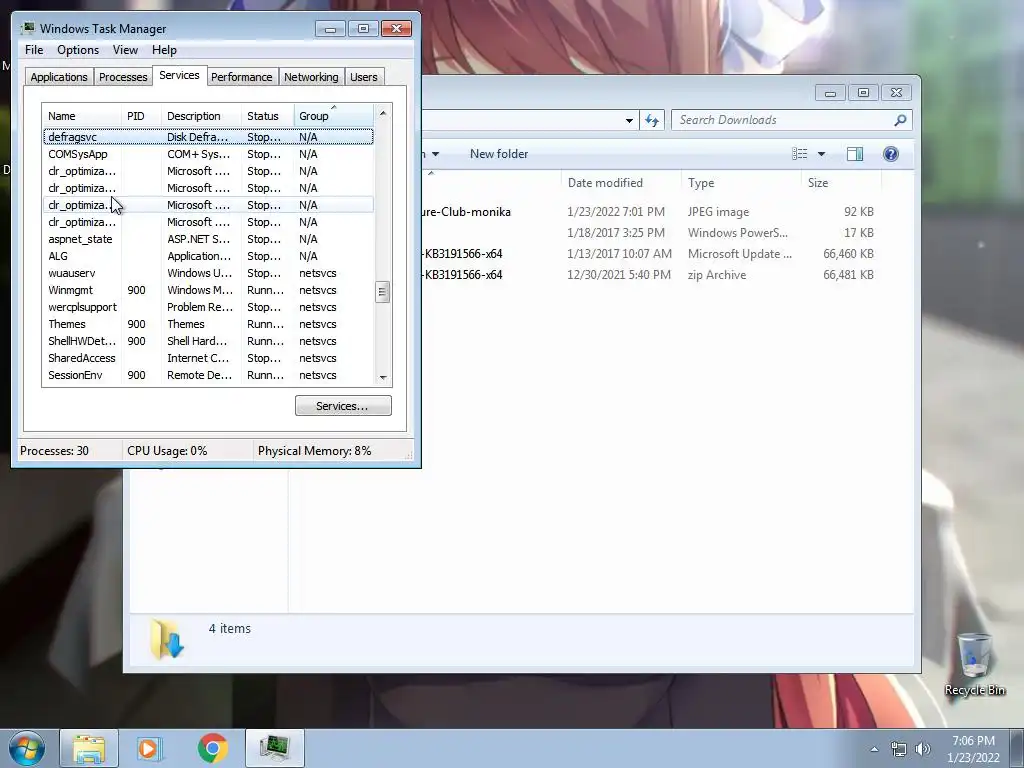1024x768 pixels.
Task: Open the Recycle Bin desktop icon
Action: pos(974,664)
